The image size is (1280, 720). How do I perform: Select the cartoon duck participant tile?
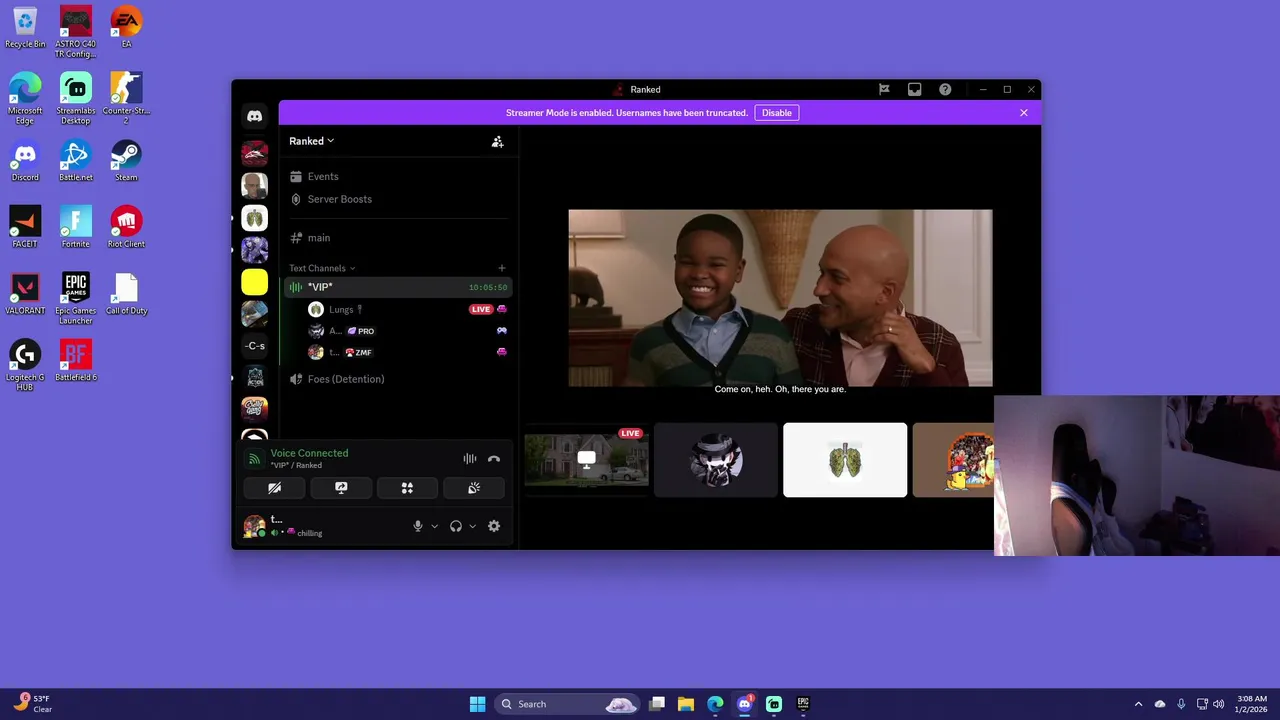point(954,460)
